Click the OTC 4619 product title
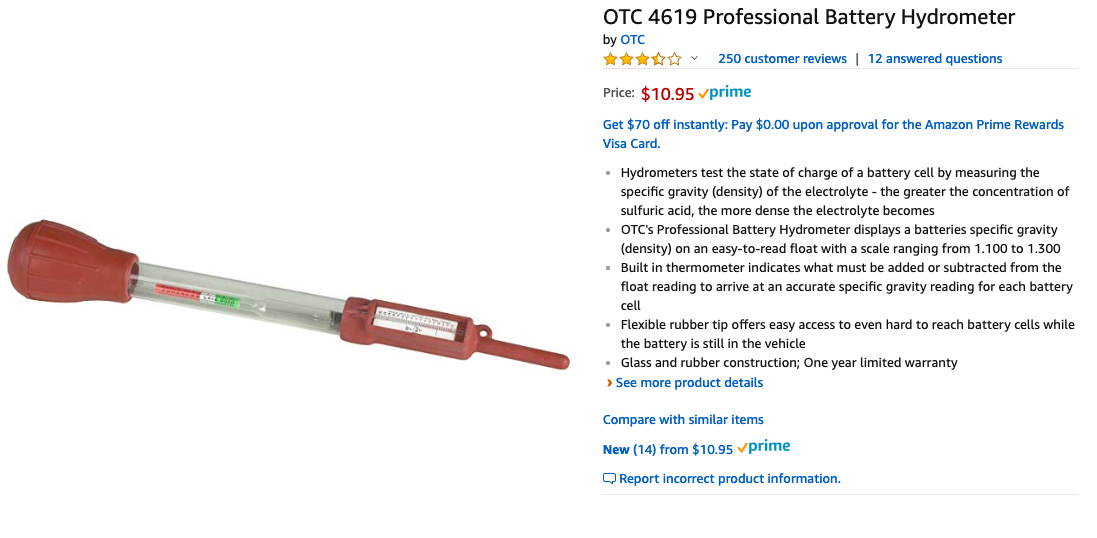The image size is (1097, 538). click(x=808, y=17)
